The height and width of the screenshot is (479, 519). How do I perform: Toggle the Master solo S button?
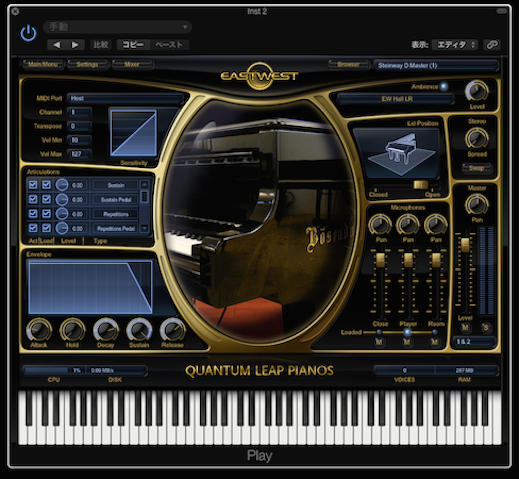click(x=486, y=327)
